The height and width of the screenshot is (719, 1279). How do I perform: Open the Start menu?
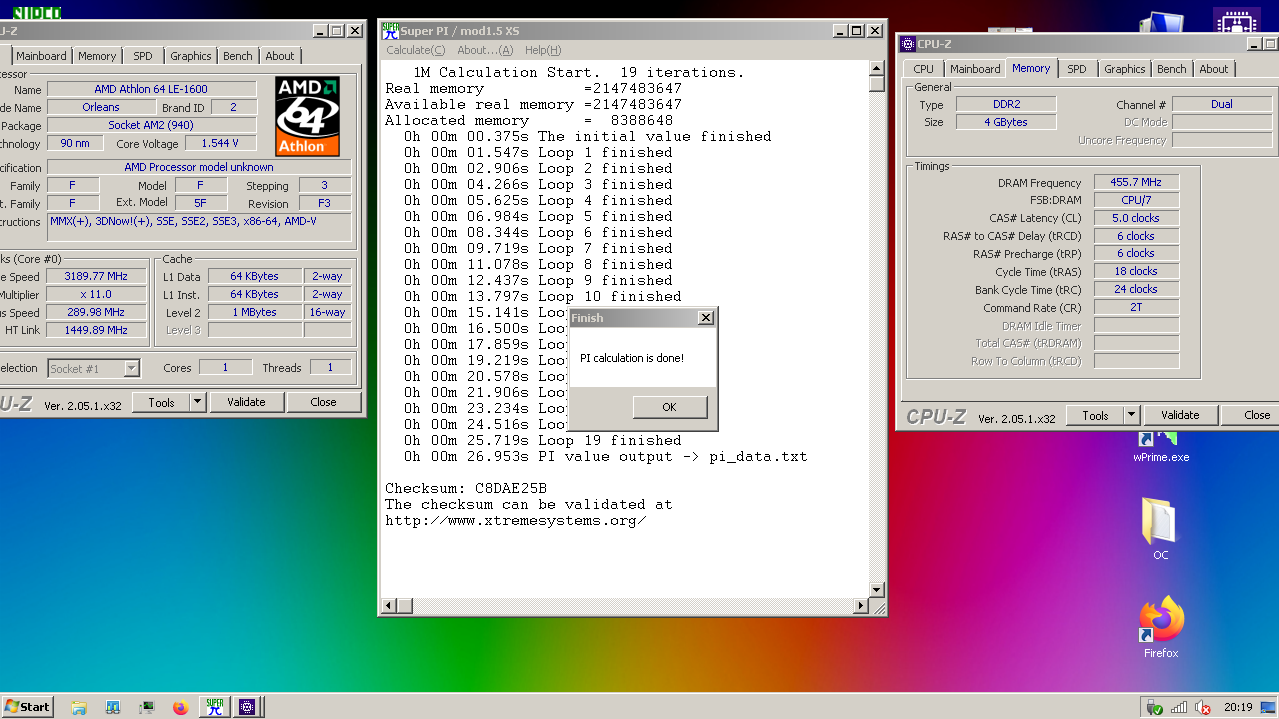tap(27, 706)
